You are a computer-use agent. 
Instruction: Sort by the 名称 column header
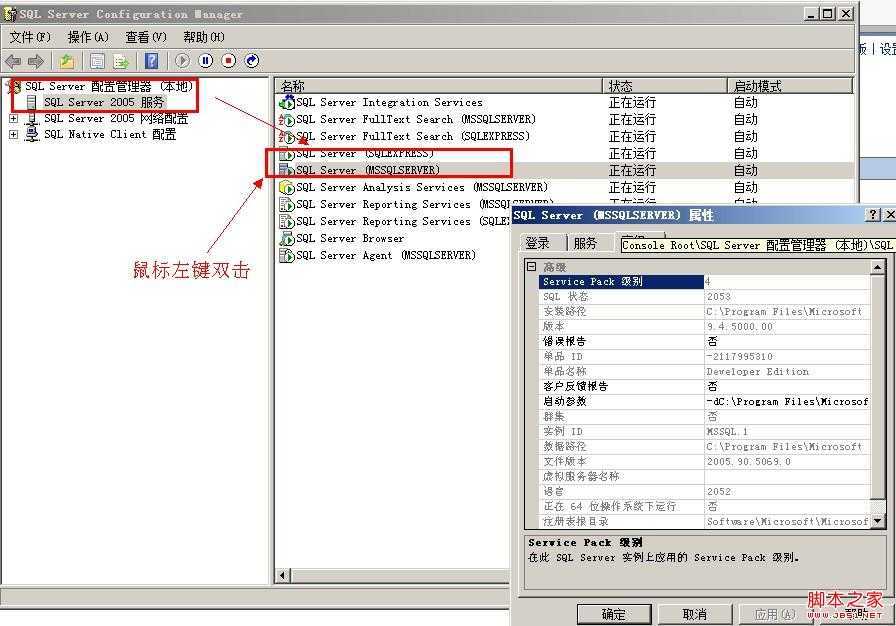point(439,86)
